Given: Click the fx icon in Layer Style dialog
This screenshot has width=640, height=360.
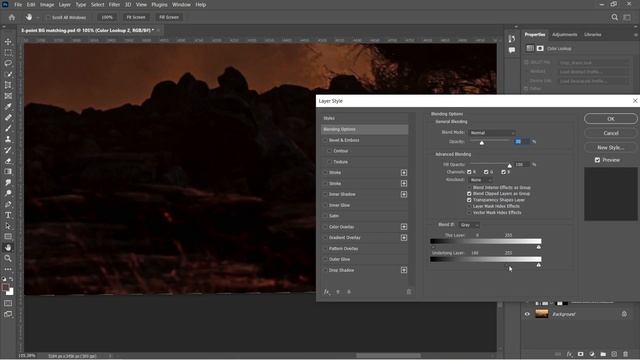Looking at the screenshot, I should (x=327, y=292).
